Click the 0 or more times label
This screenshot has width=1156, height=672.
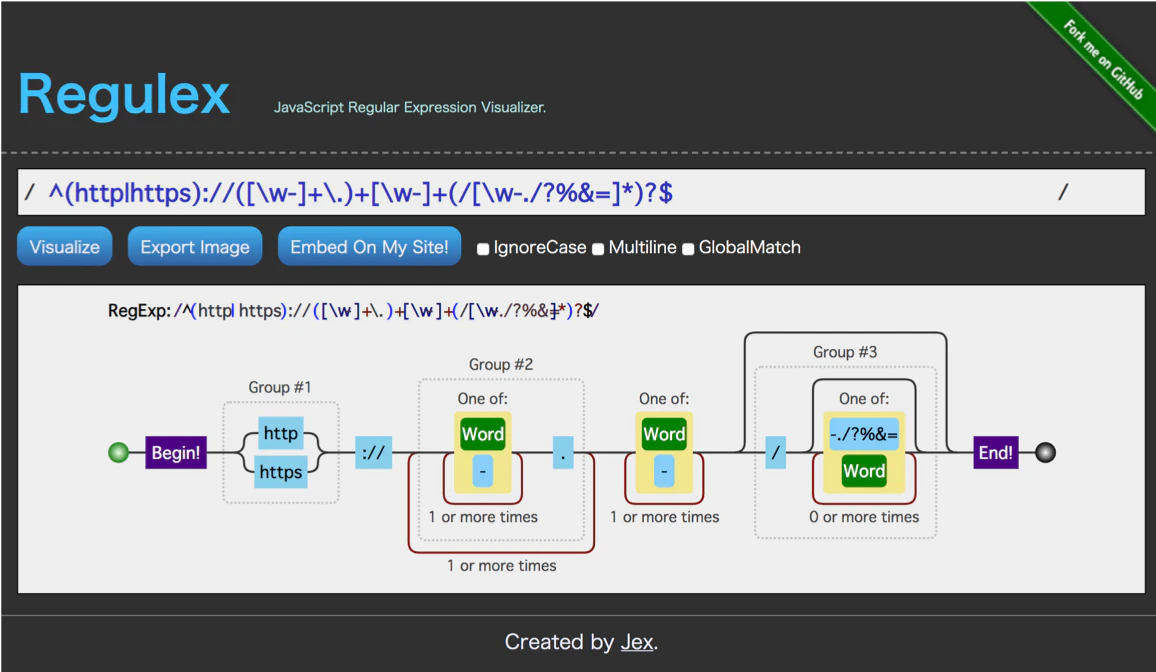[864, 517]
